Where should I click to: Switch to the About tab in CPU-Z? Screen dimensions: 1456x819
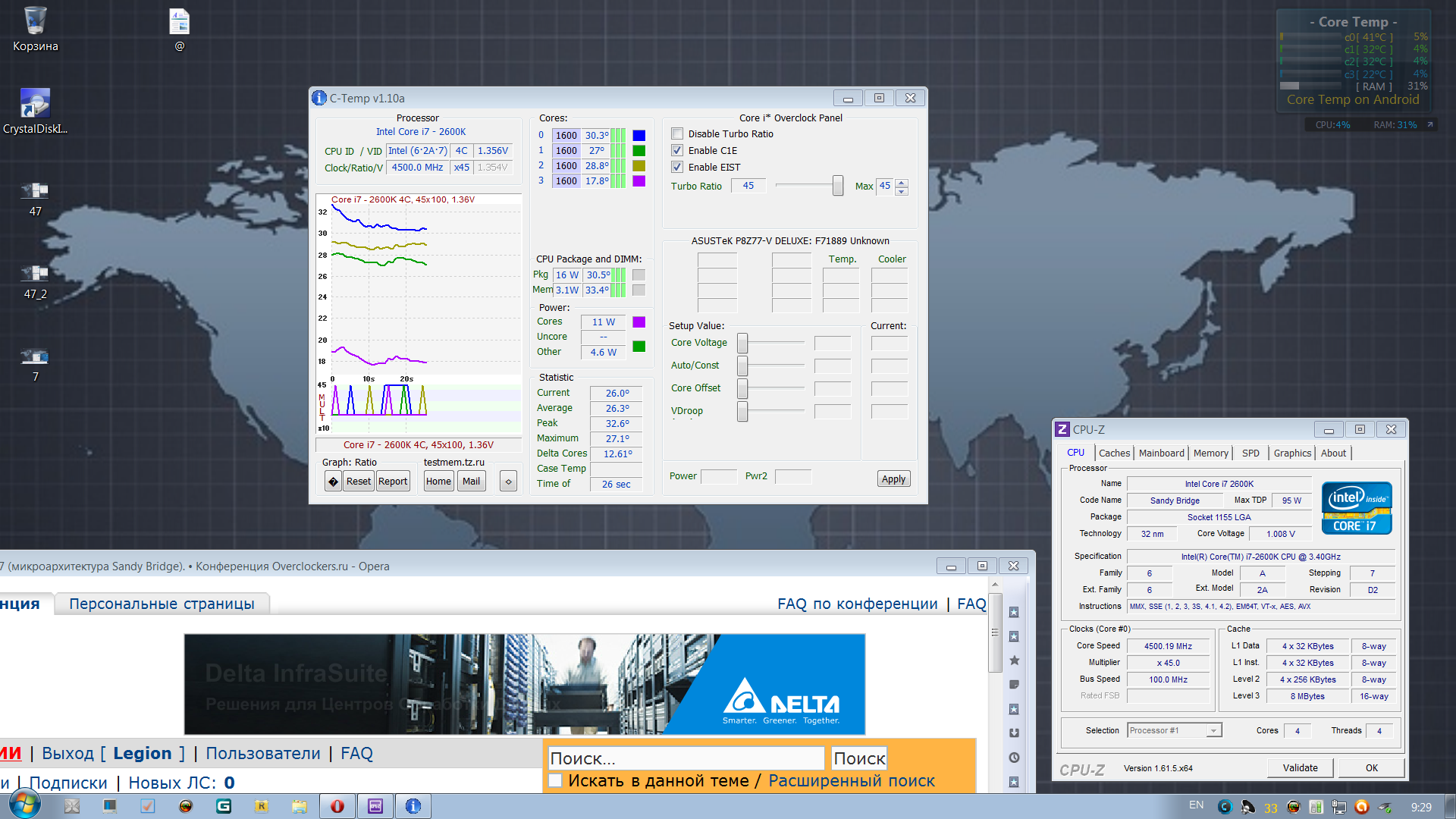click(x=1333, y=453)
